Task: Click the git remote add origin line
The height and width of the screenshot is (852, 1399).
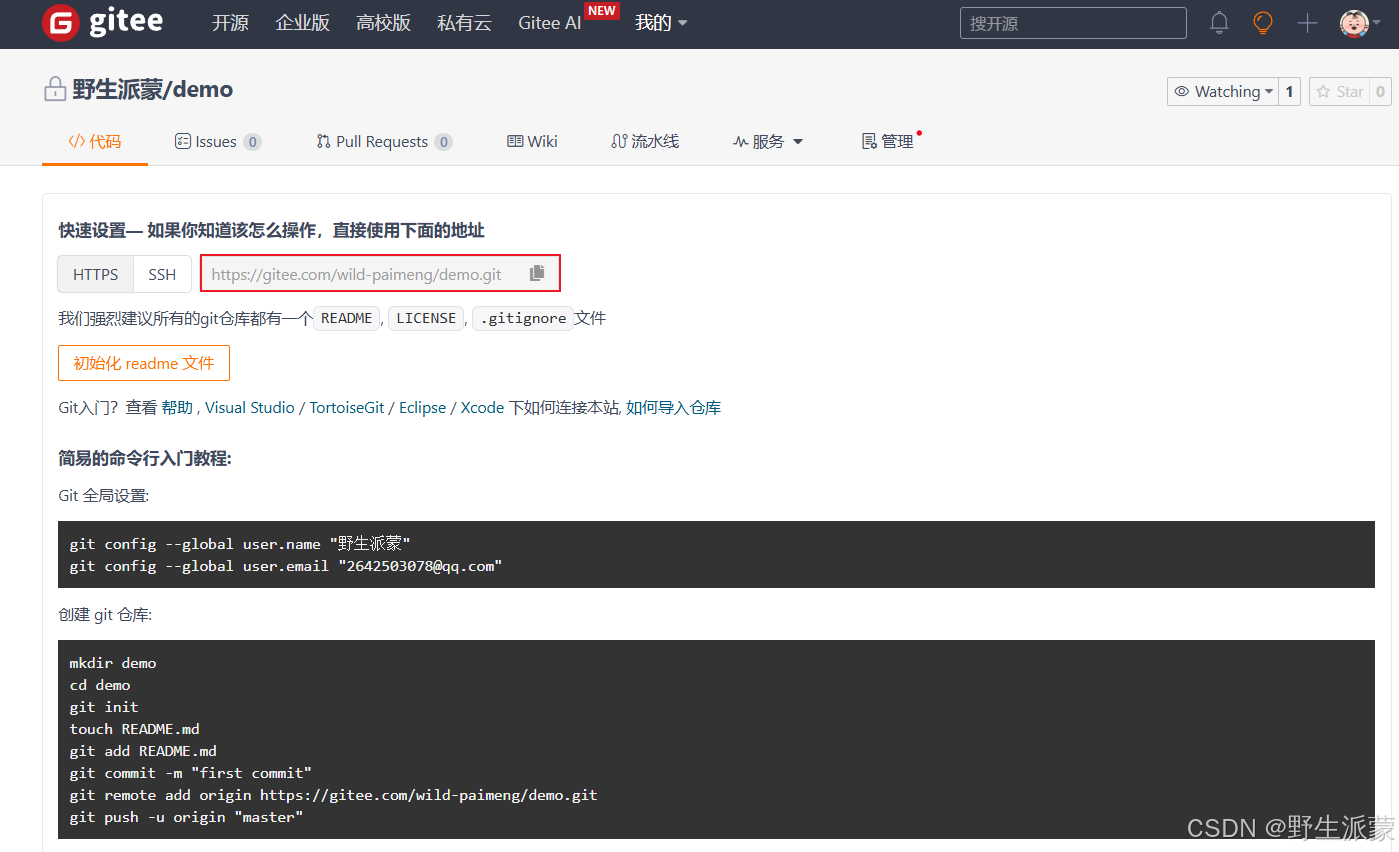Action: pyautogui.click(x=333, y=795)
